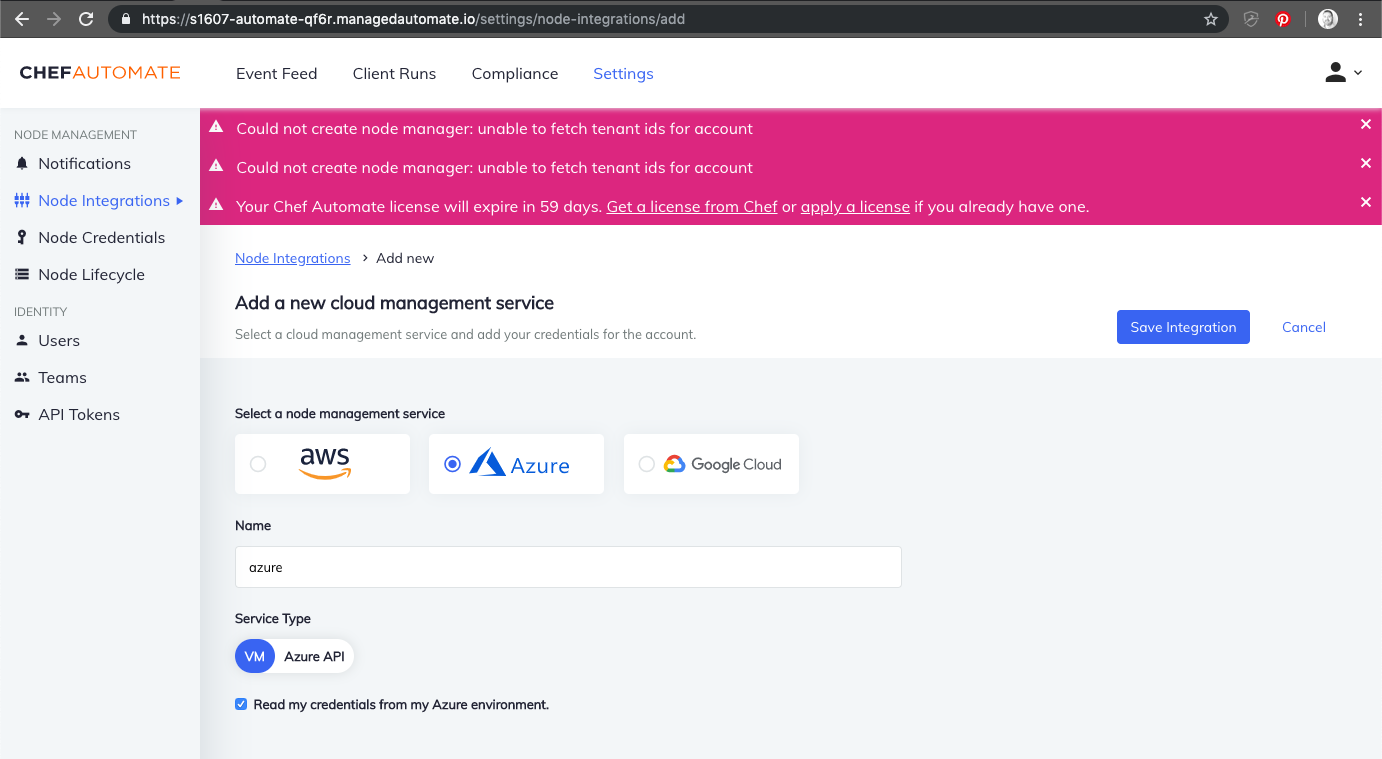Switch service type to VM
The width and height of the screenshot is (1382, 759).
pyautogui.click(x=255, y=656)
